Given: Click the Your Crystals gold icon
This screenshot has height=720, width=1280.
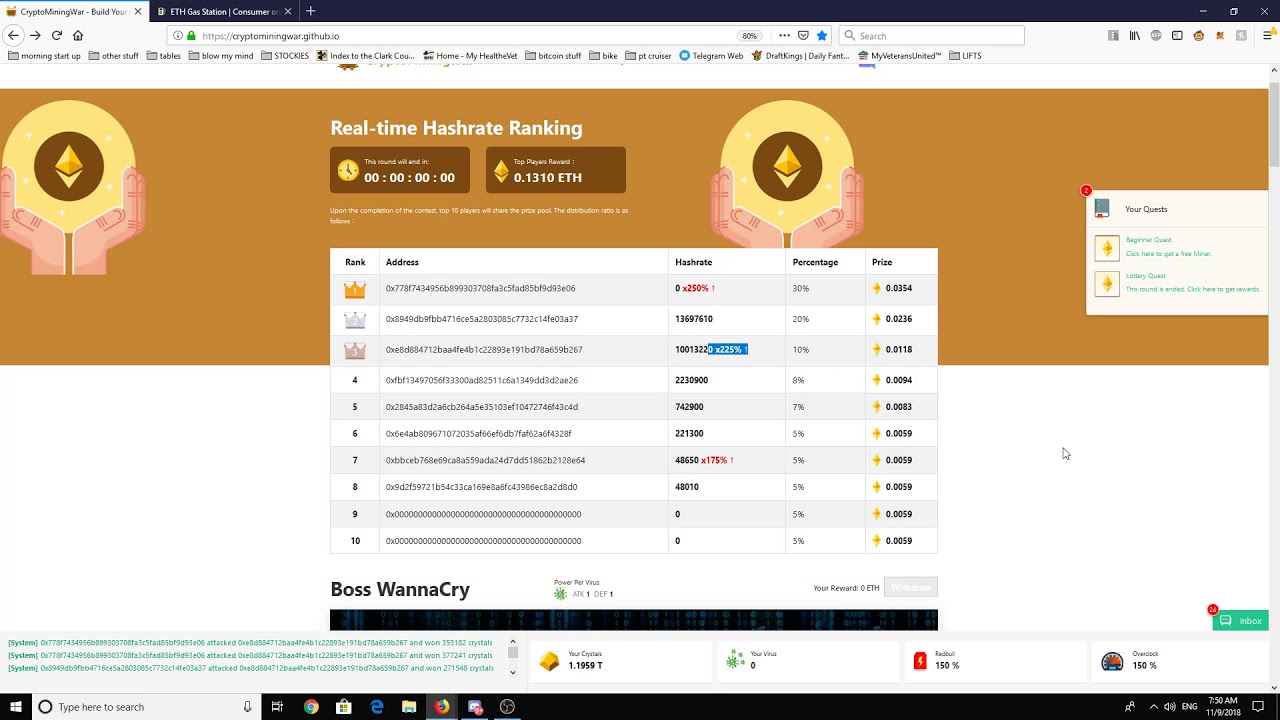Looking at the screenshot, I should (549, 661).
